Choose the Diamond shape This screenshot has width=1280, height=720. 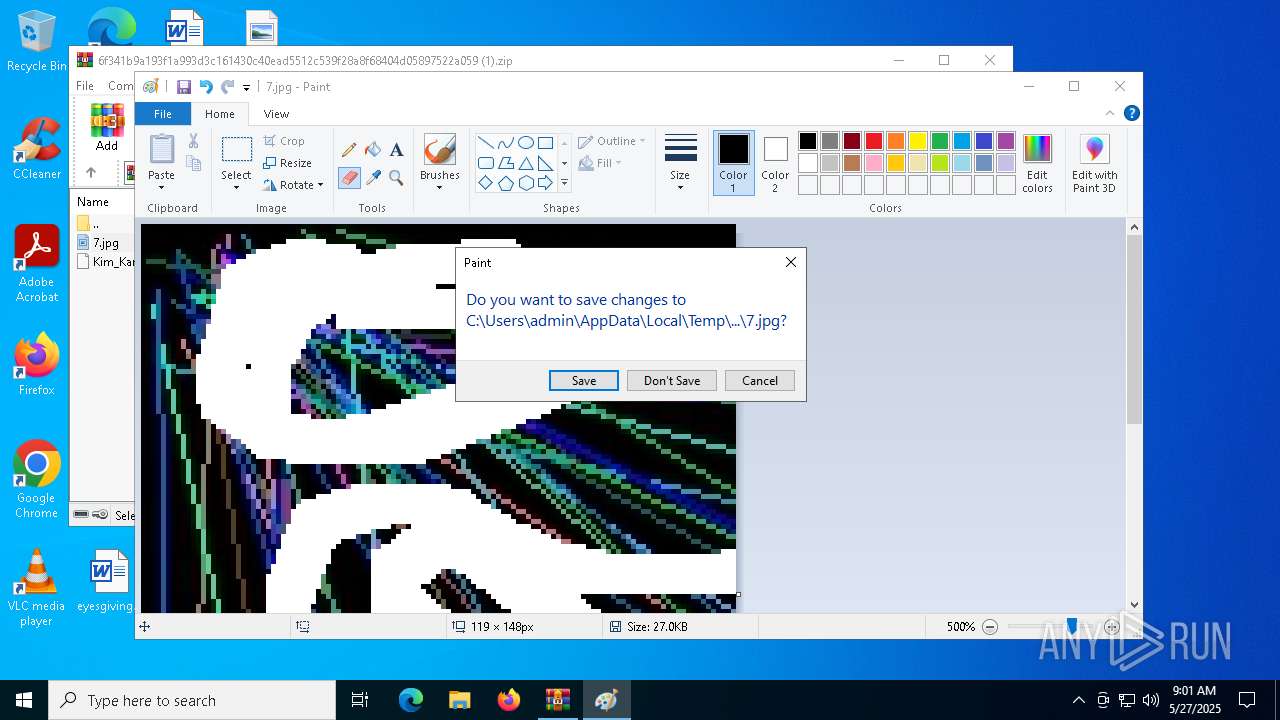(x=485, y=182)
